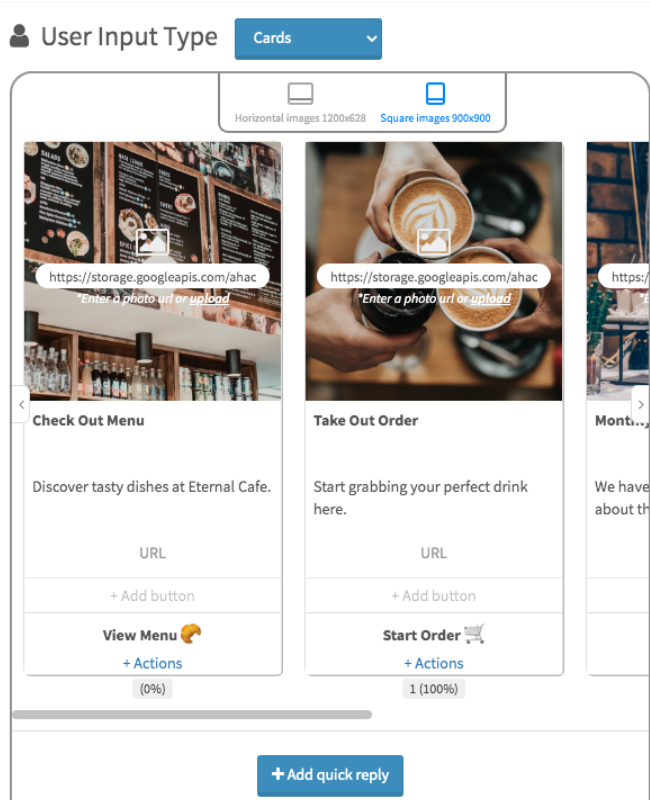Click the 1 (100%) stats badge
The width and height of the screenshot is (650, 800).
[x=434, y=689]
